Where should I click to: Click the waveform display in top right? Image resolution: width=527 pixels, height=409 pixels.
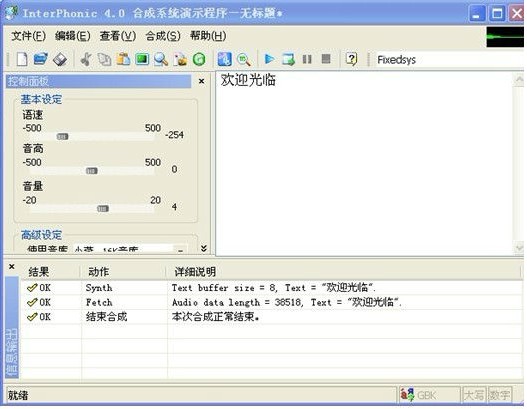coord(505,37)
